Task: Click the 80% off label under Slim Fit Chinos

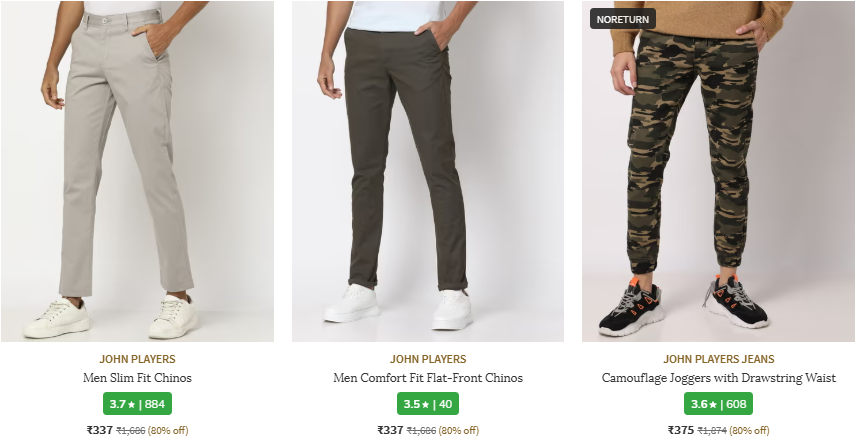Action: [x=168, y=431]
